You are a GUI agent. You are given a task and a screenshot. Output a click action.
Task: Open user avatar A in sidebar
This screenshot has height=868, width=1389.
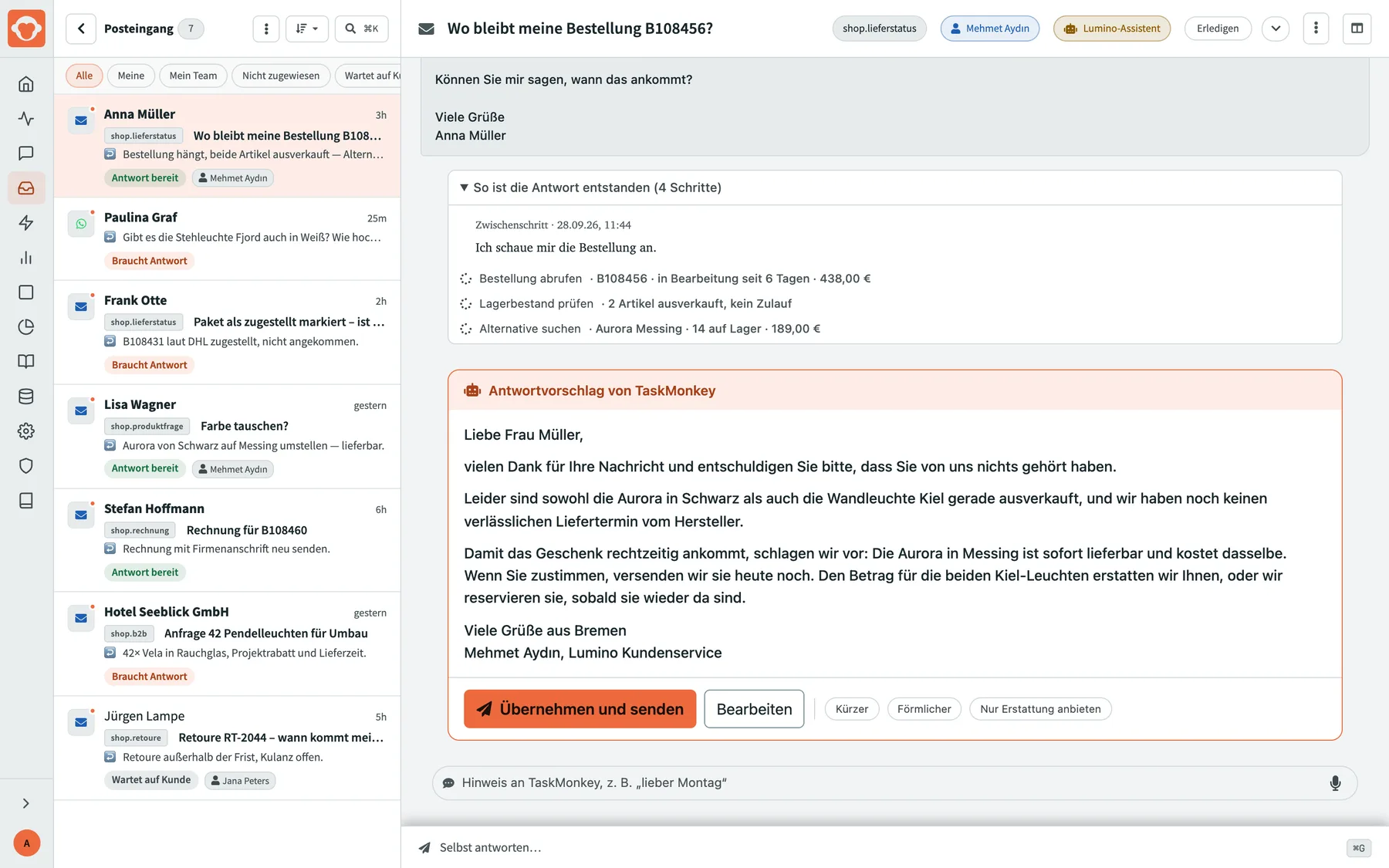click(x=27, y=843)
